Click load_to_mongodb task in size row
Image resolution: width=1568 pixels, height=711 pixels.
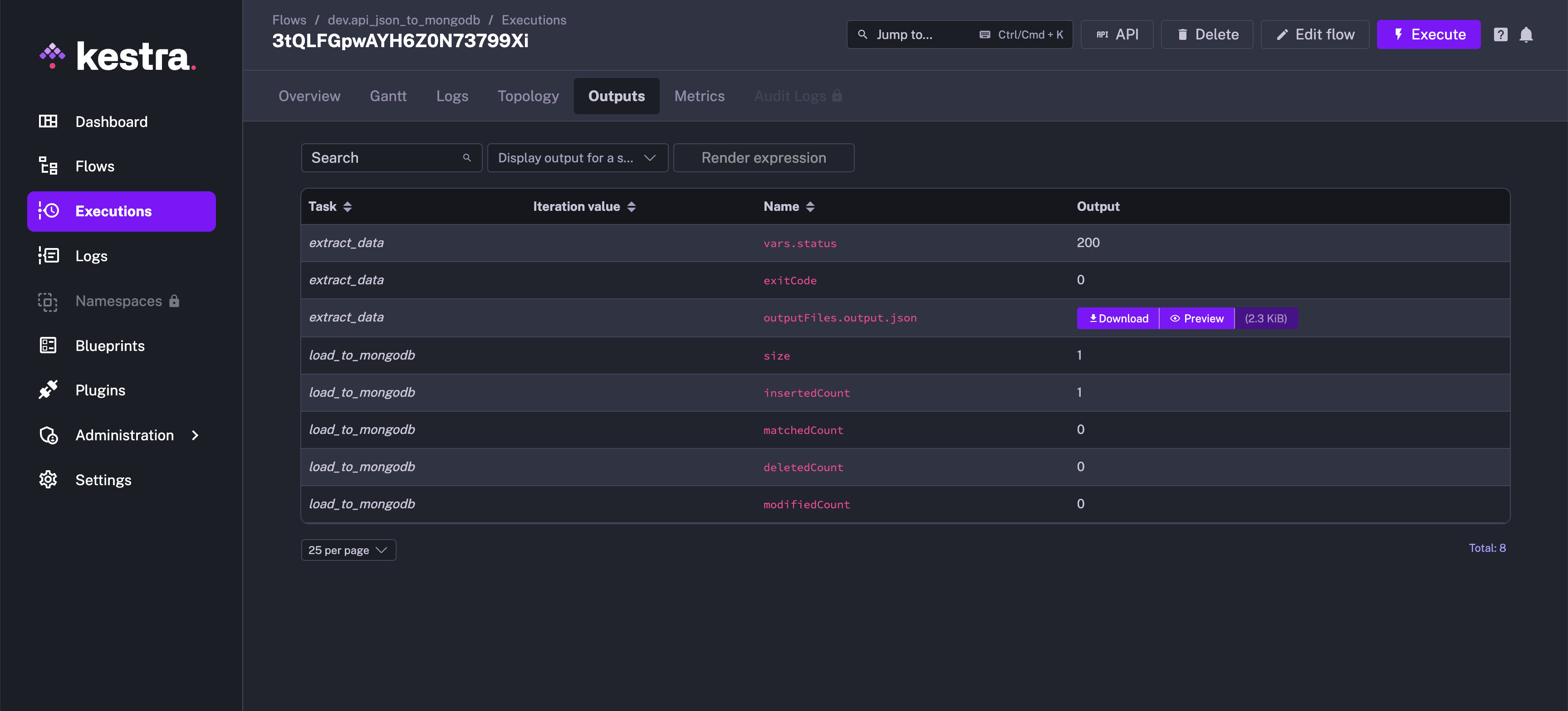tap(362, 355)
